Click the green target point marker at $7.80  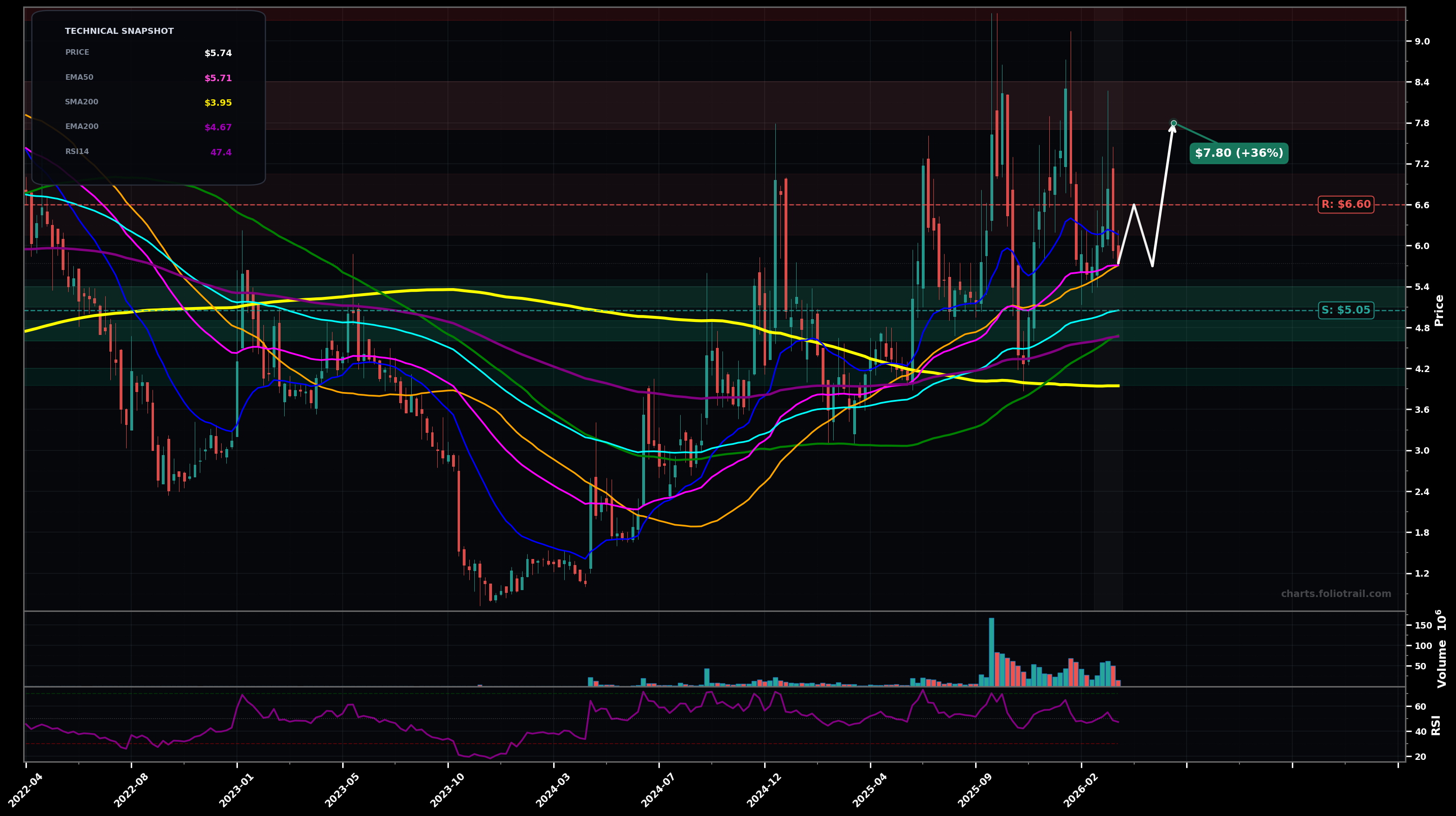coord(1175,123)
